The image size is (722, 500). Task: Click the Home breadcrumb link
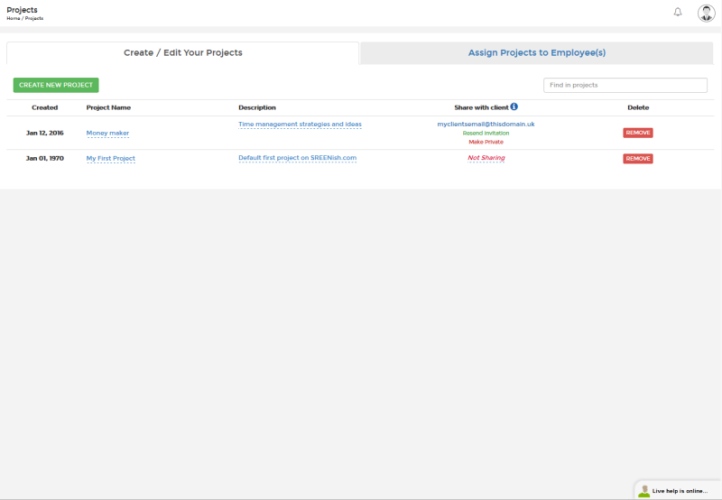coord(13,18)
